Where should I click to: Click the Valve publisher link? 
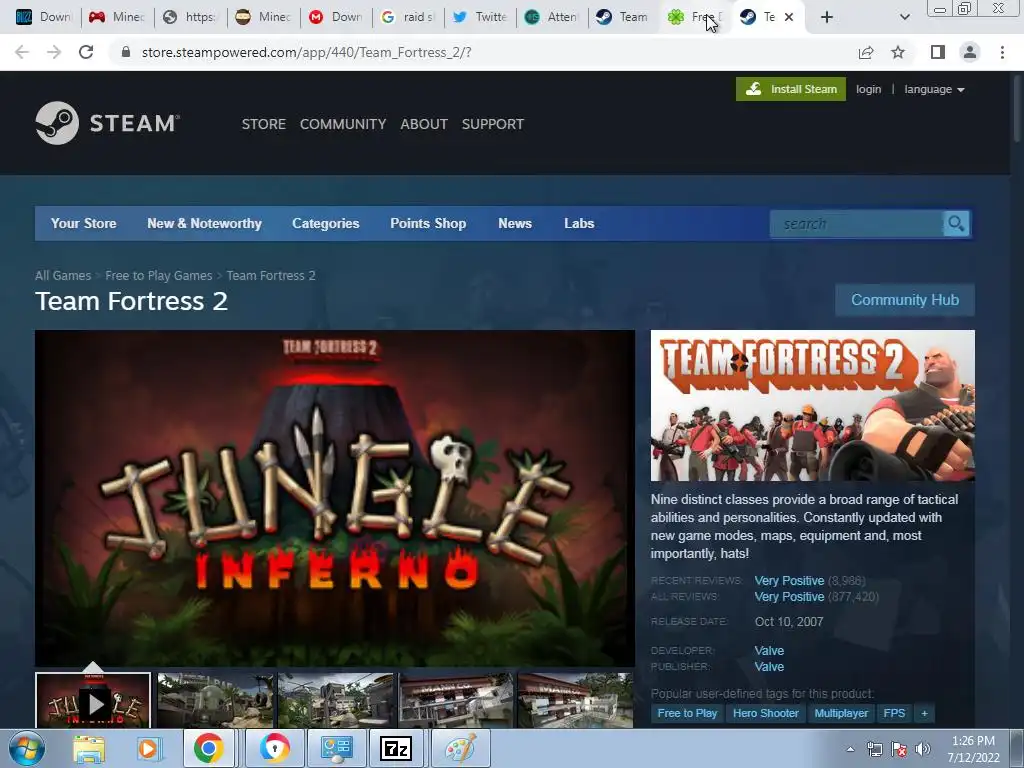point(769,667)
